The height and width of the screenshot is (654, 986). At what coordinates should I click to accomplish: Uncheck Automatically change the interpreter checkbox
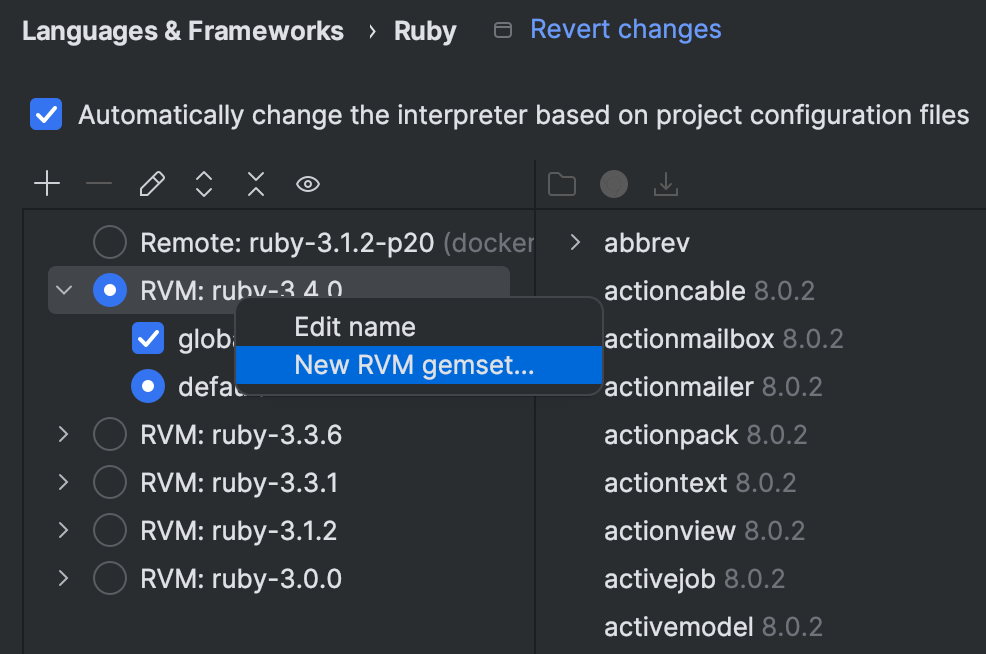(46, 114)
